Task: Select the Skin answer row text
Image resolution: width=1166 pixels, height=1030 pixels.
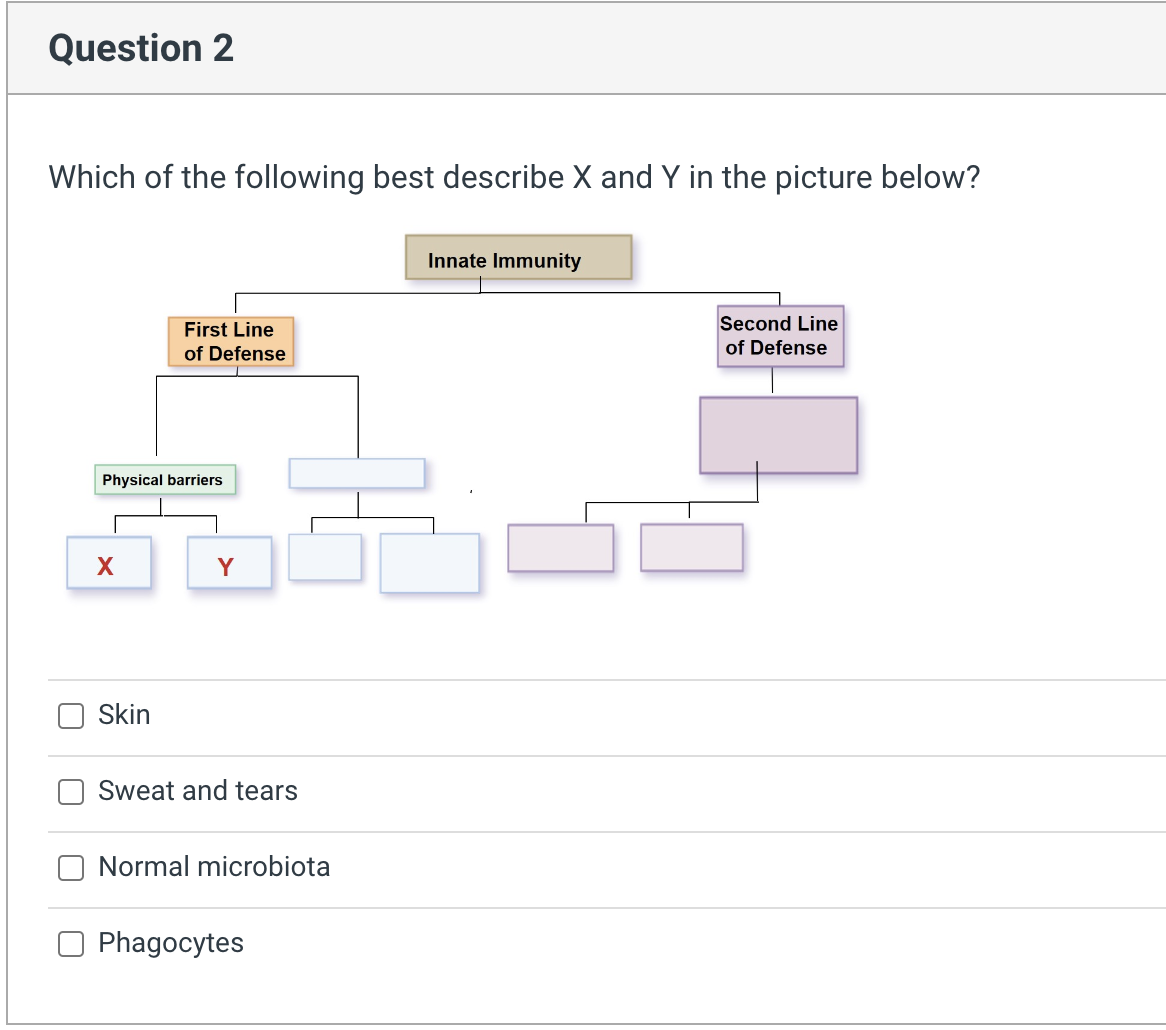Action: 124,714
